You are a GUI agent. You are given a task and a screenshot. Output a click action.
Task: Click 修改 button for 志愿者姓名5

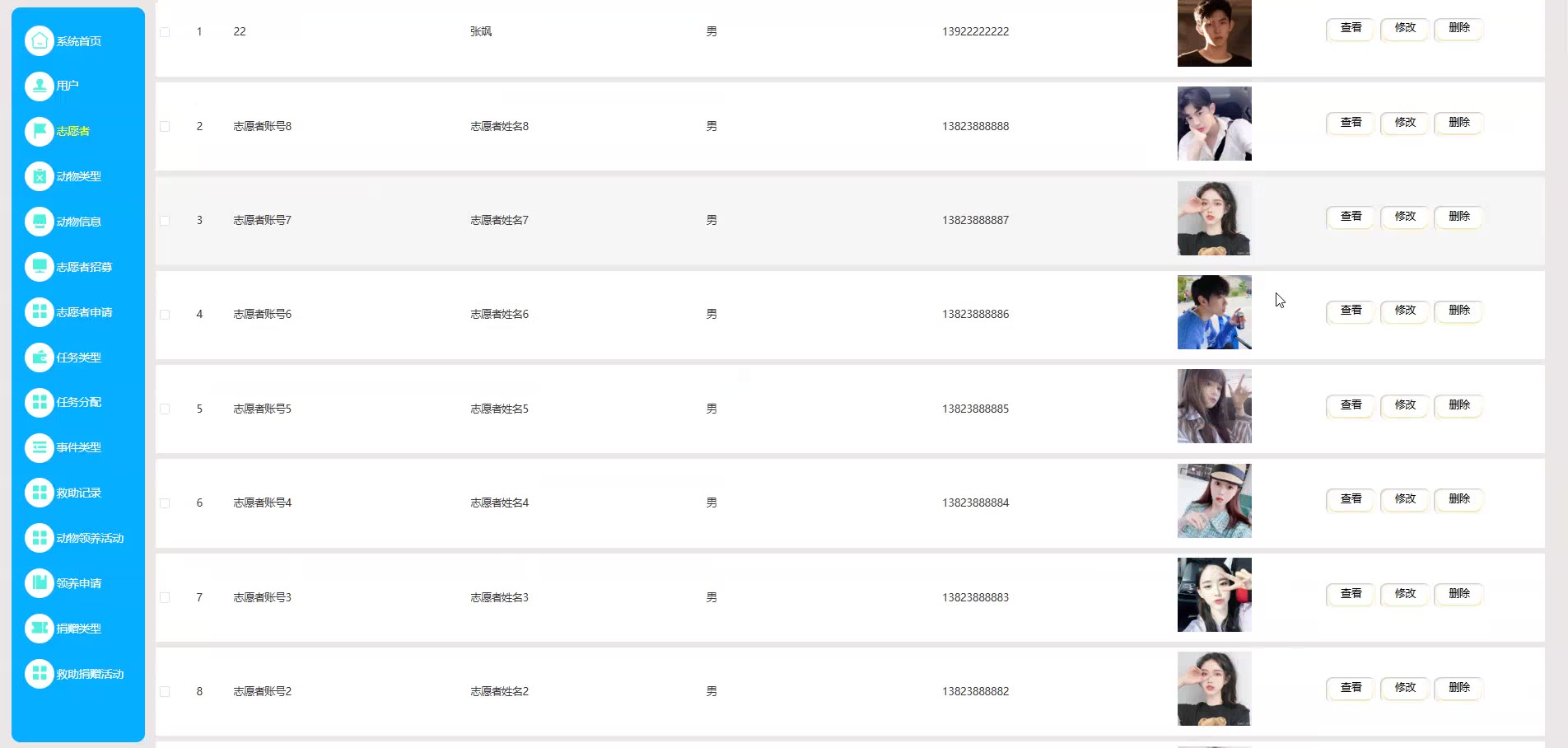(x=1405, y=405)
